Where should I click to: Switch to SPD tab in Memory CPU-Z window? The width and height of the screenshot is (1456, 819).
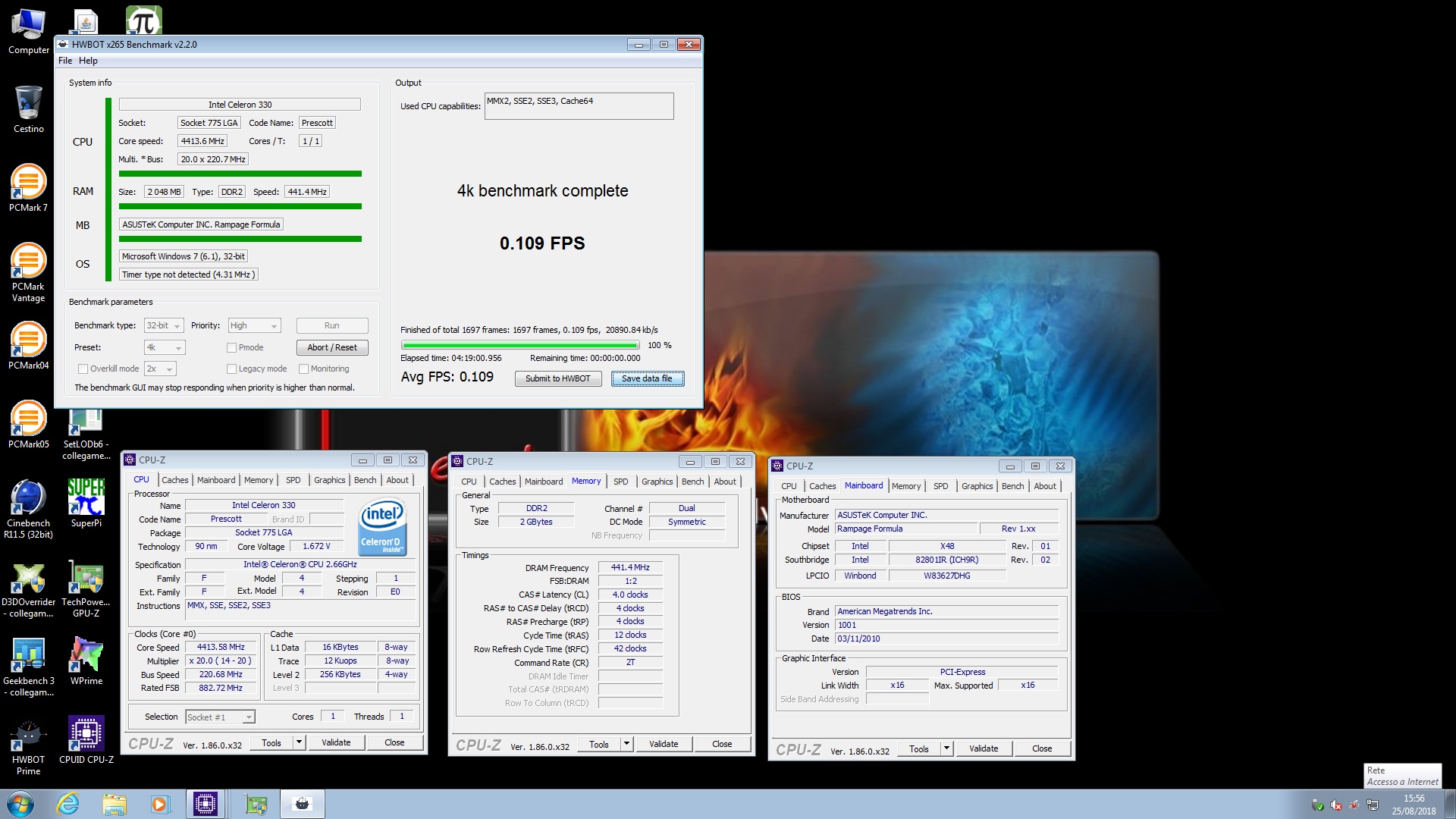620,482
